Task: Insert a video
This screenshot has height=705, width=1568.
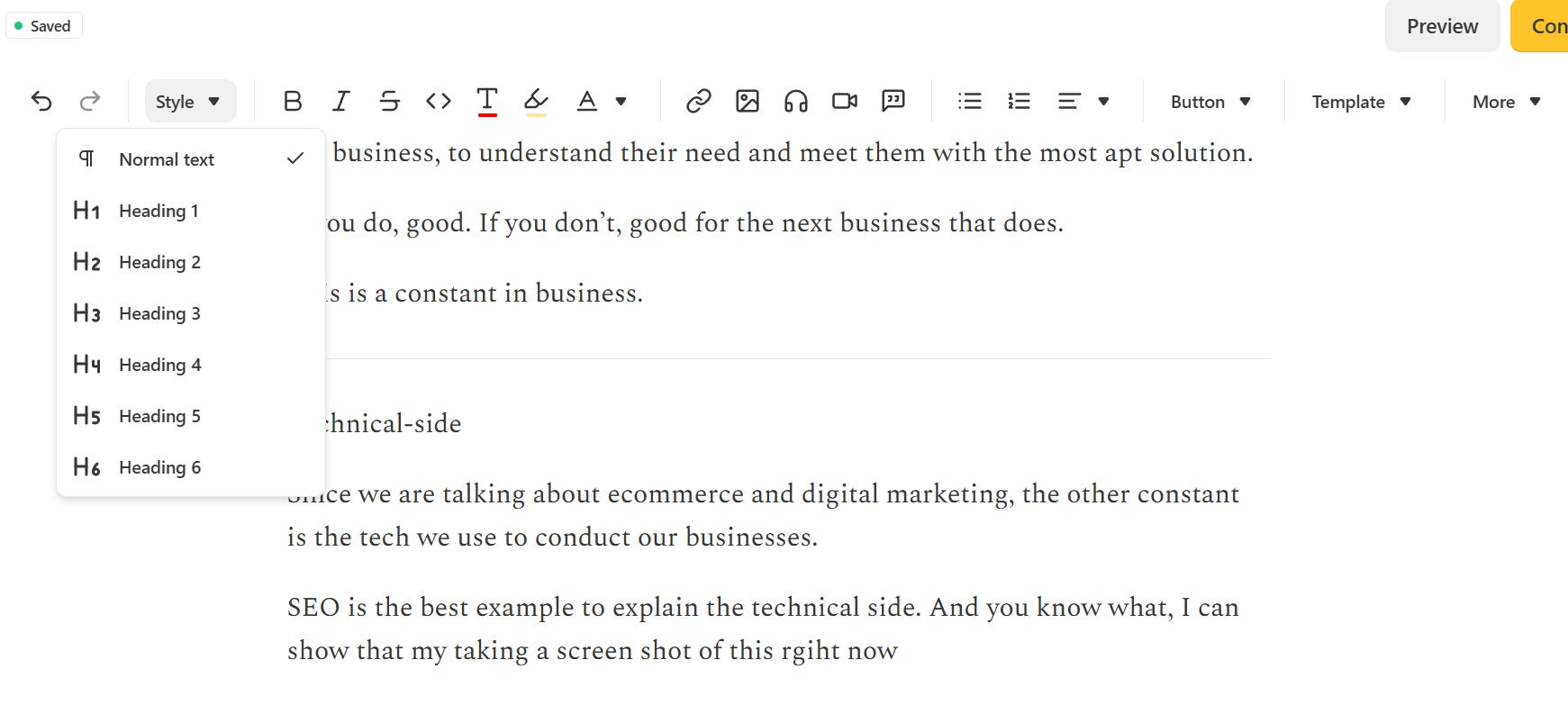Action: tap(845, 101)
